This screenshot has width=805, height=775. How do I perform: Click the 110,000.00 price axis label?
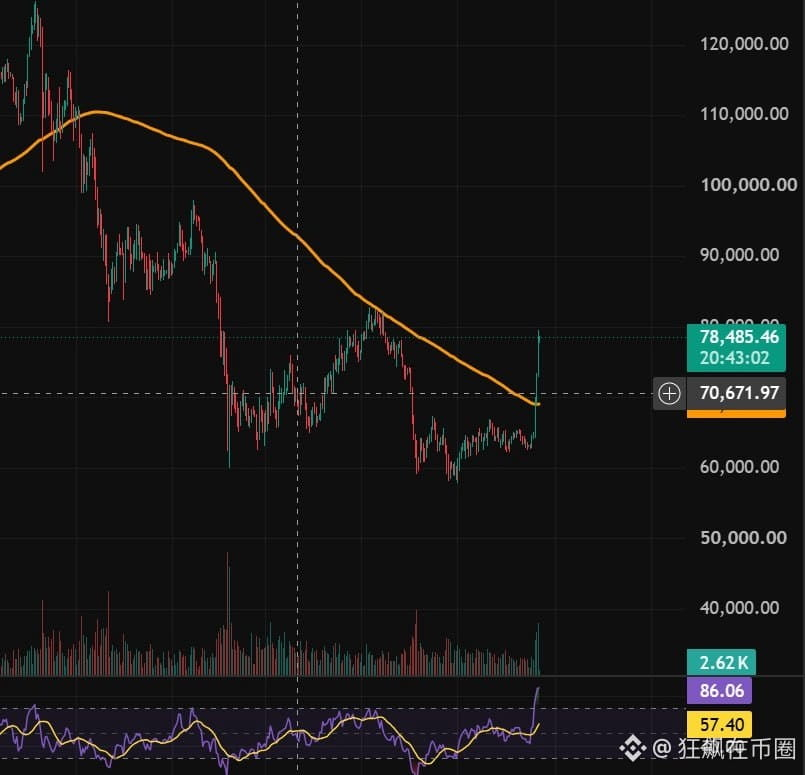coord(744,113)
